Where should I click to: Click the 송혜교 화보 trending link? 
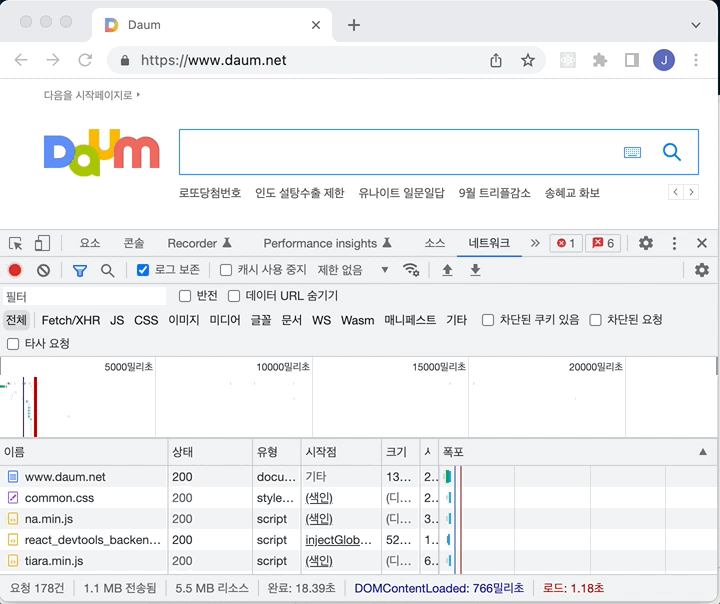572,193
